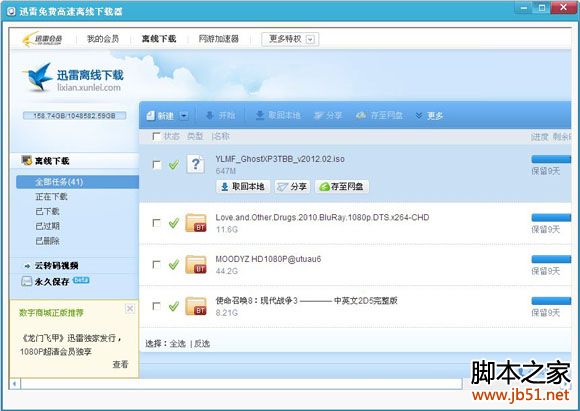
Task: Click the progress bar of YLMF_GhostXP3TBB
Action: pos(551,159)
